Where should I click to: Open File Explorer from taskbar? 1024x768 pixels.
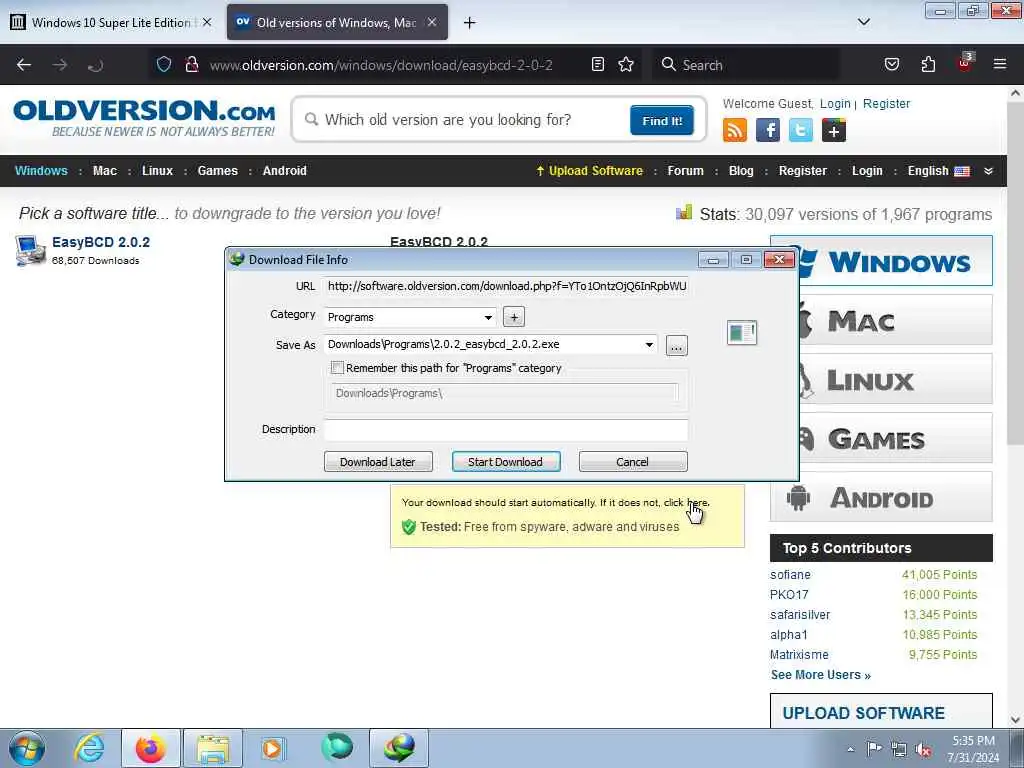pos(213,748)
